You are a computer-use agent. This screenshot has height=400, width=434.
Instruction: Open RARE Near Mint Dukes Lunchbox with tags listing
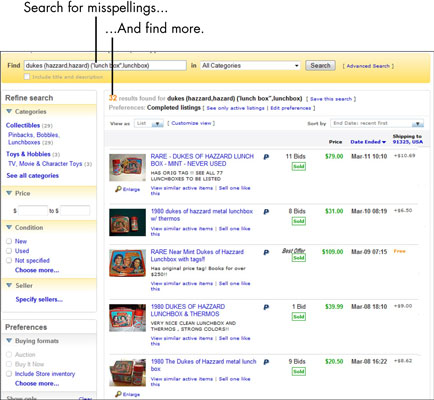pos(197,255)
